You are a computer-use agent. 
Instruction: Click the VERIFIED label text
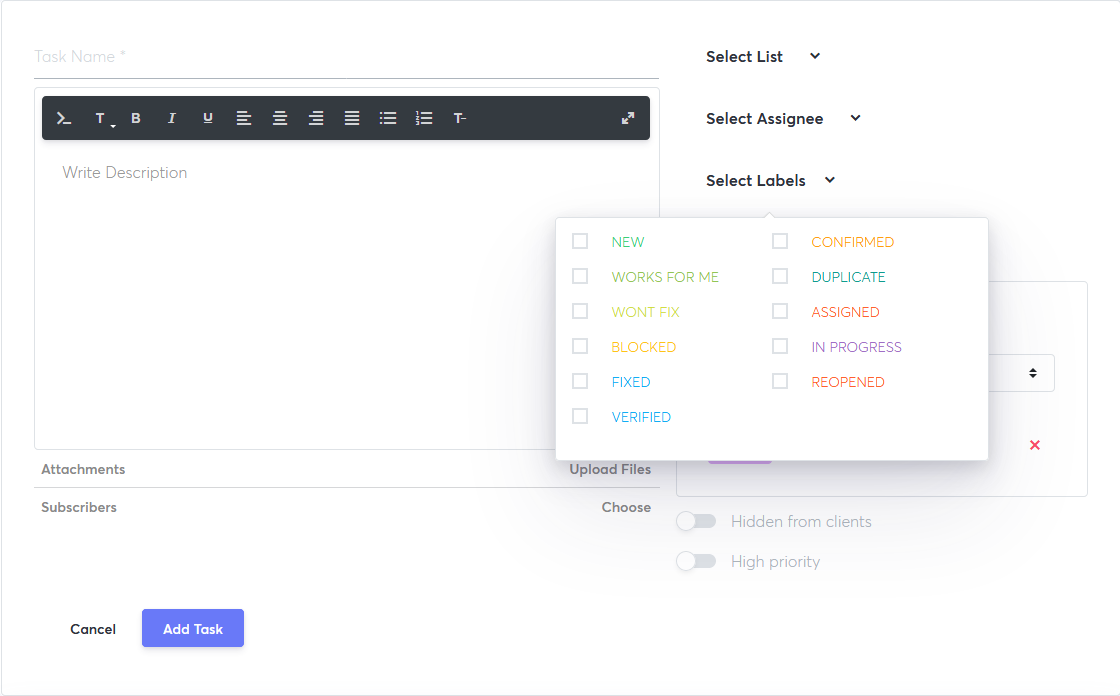coord(641,417)
